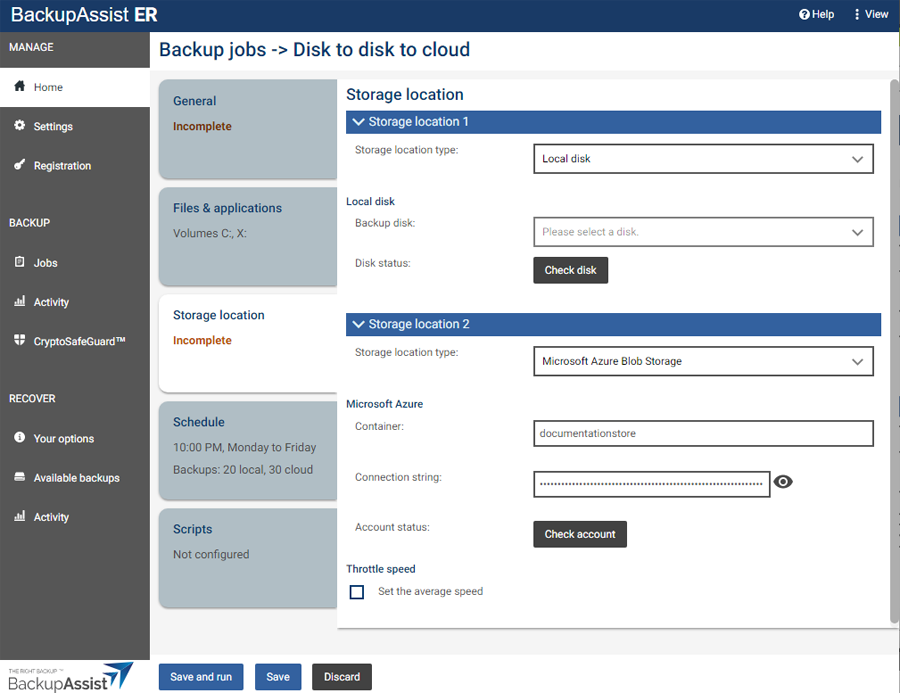
Task: Click the View three-dot menu icon
Action: tap(857, 14)
